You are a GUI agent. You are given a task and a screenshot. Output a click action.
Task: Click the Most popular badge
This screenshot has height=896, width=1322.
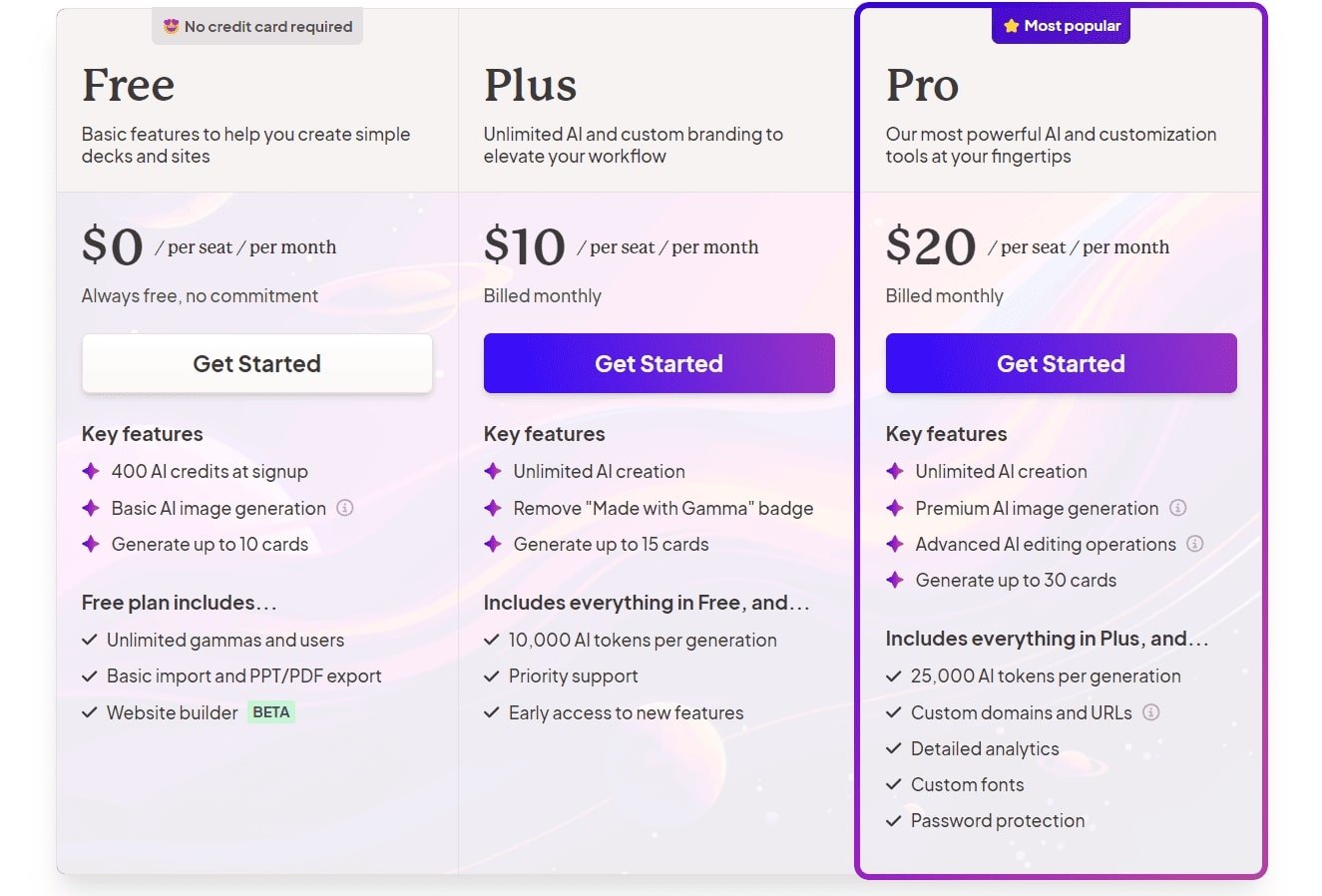[x=1061, y=25]
